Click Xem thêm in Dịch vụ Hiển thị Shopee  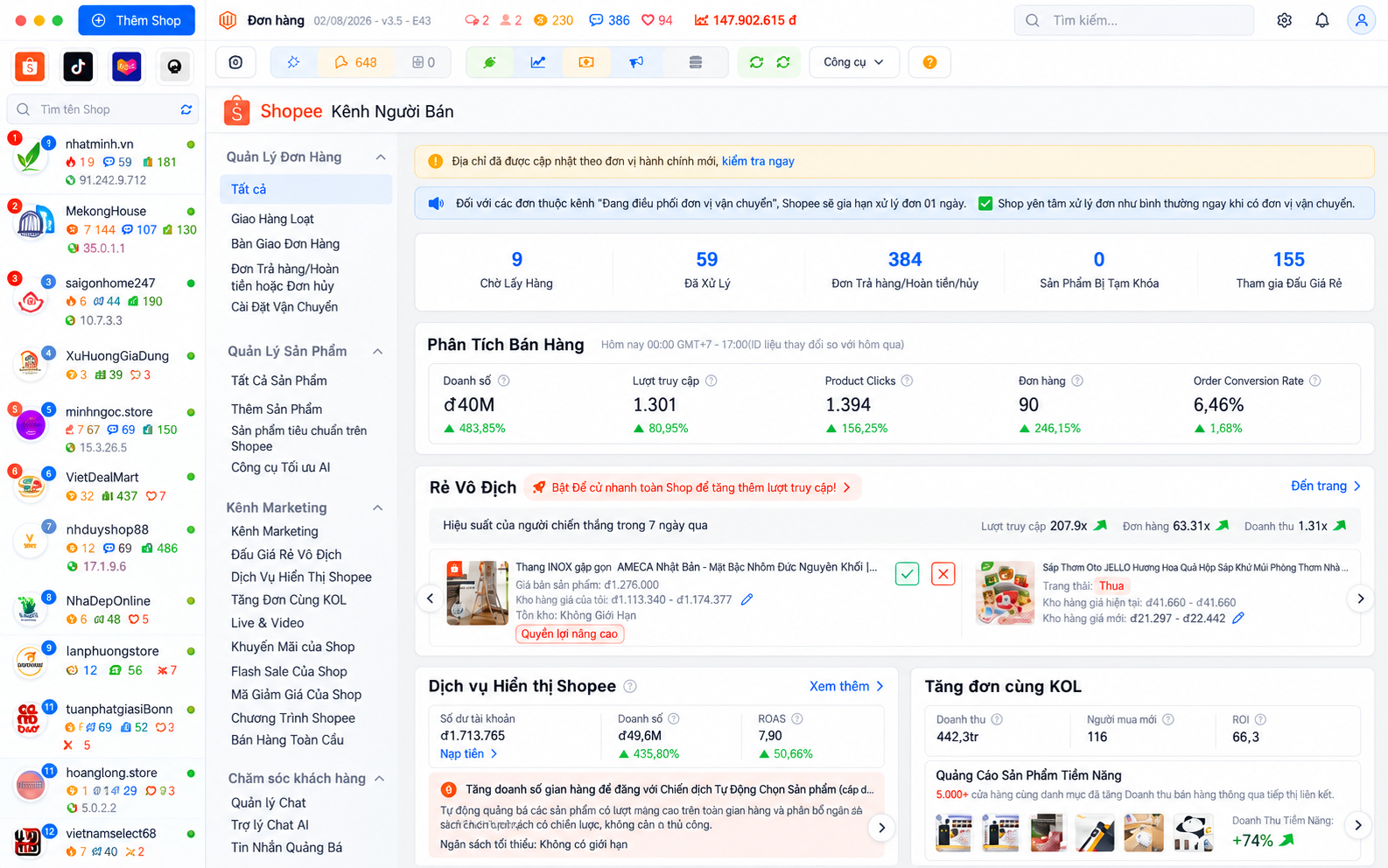[x=846, y=686]
